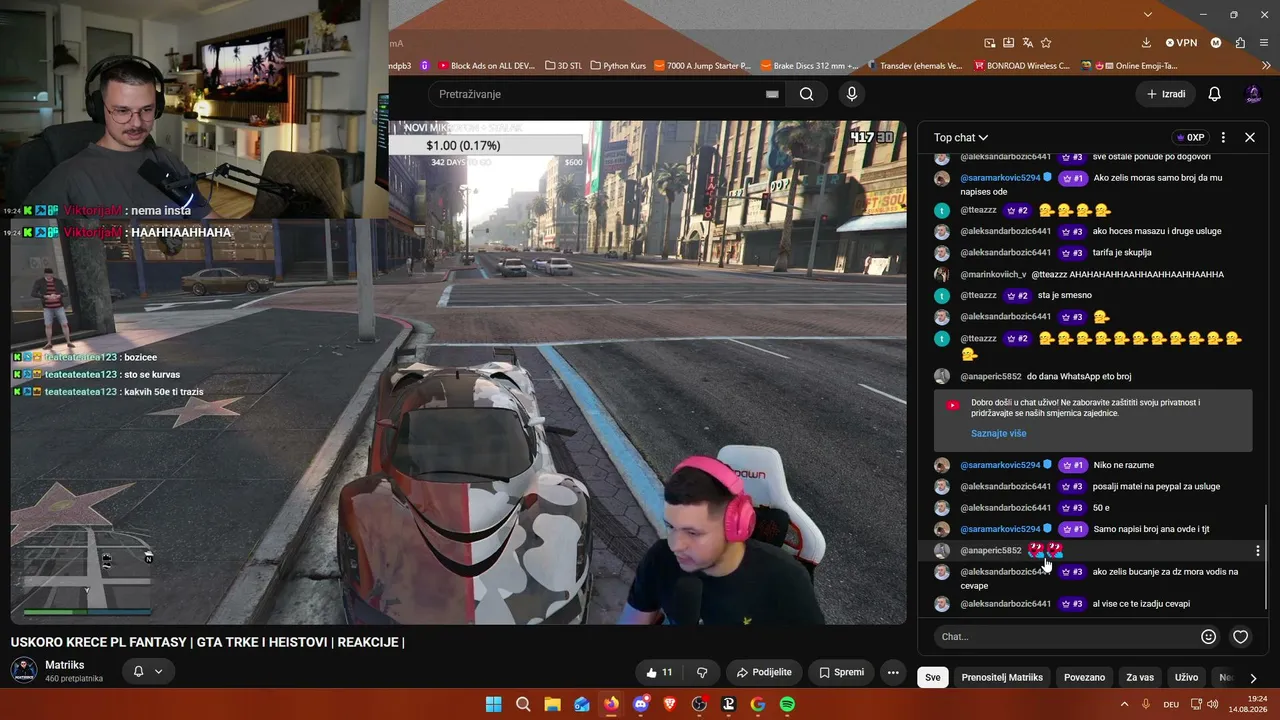This screenshot has width=1280, height=720.
Task: Open Brave browser from the taskbar
Action: coord(670,704)
